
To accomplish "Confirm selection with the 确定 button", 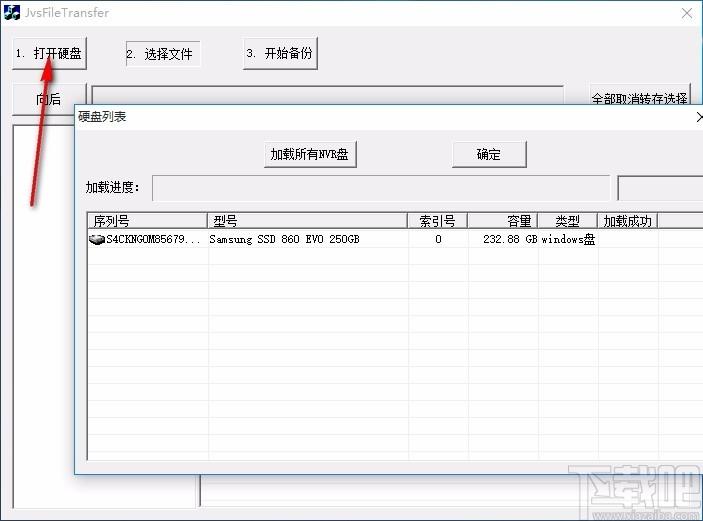I will pos(488,154).
